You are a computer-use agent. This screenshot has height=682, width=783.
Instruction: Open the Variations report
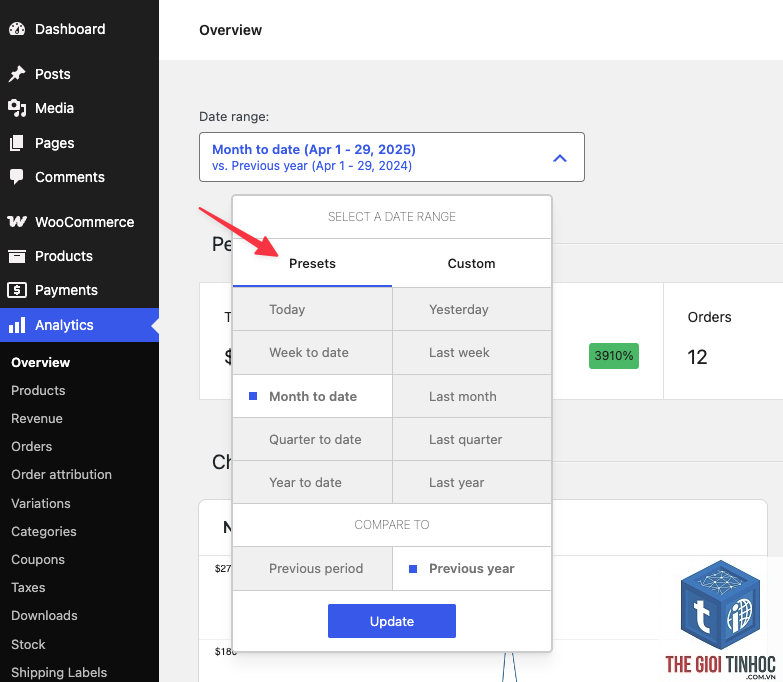[40, 503]
